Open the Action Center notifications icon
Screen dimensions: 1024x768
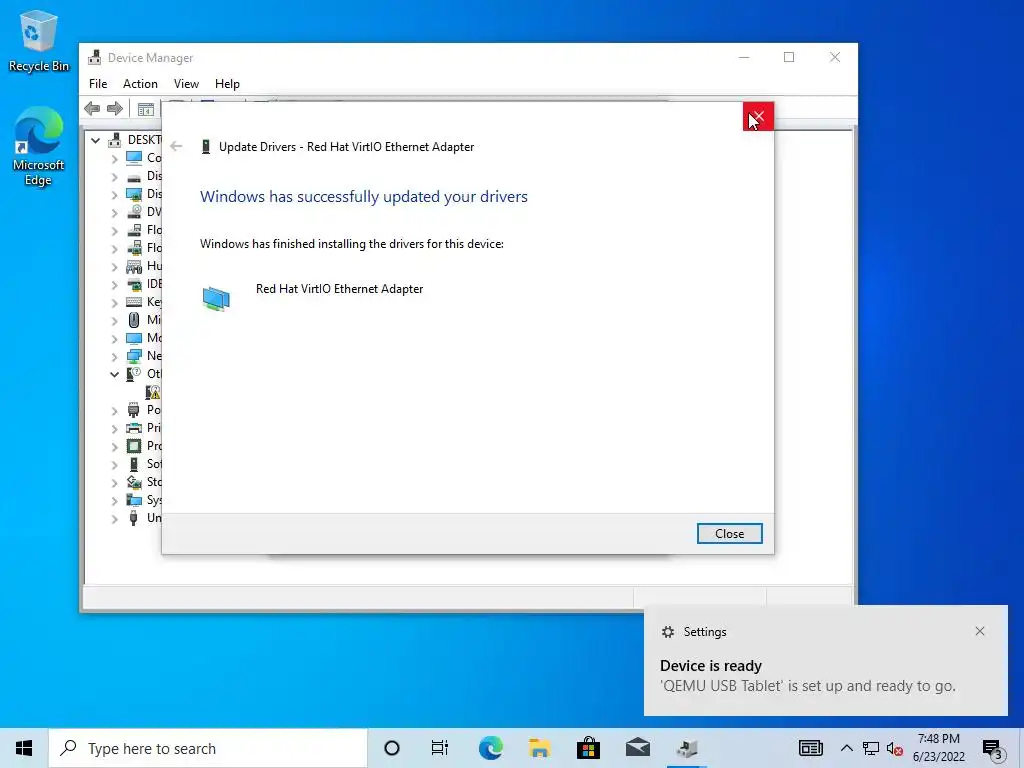tap(993, 749)
